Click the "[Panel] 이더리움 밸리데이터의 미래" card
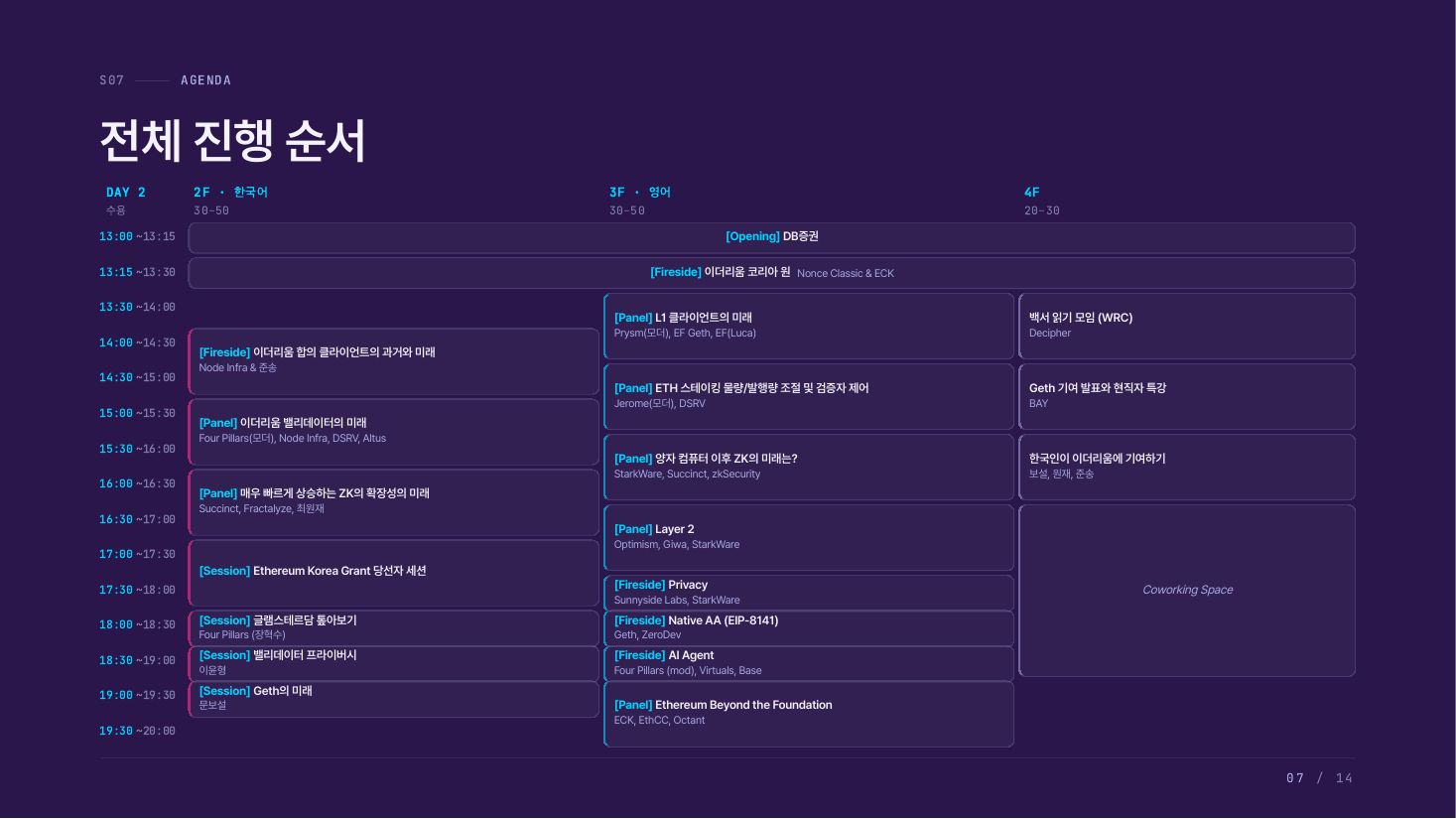 [x=394, y=432]
